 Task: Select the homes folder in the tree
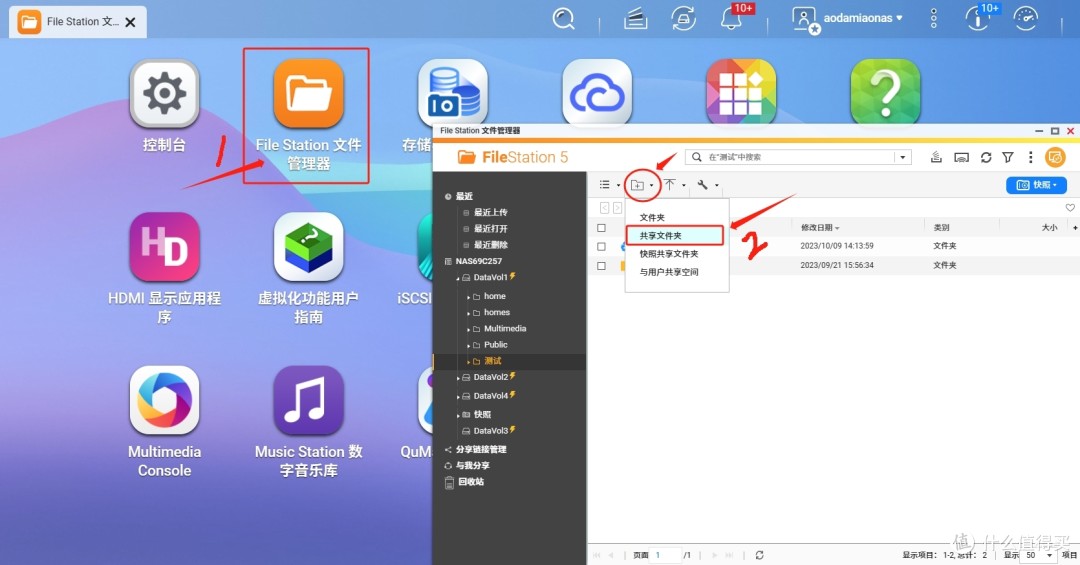(497, 312)
